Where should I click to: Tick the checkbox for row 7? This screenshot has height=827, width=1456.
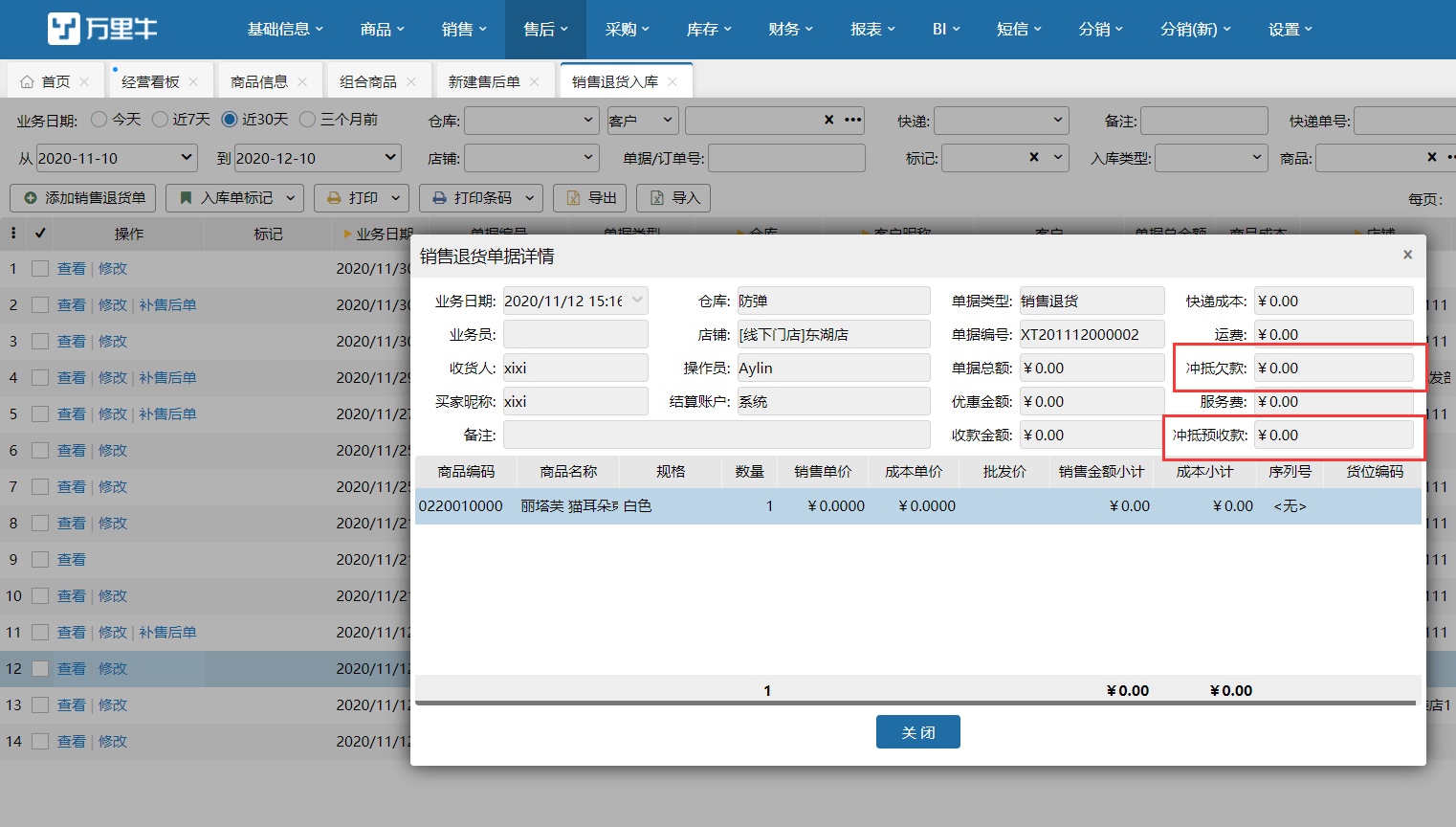40,487
